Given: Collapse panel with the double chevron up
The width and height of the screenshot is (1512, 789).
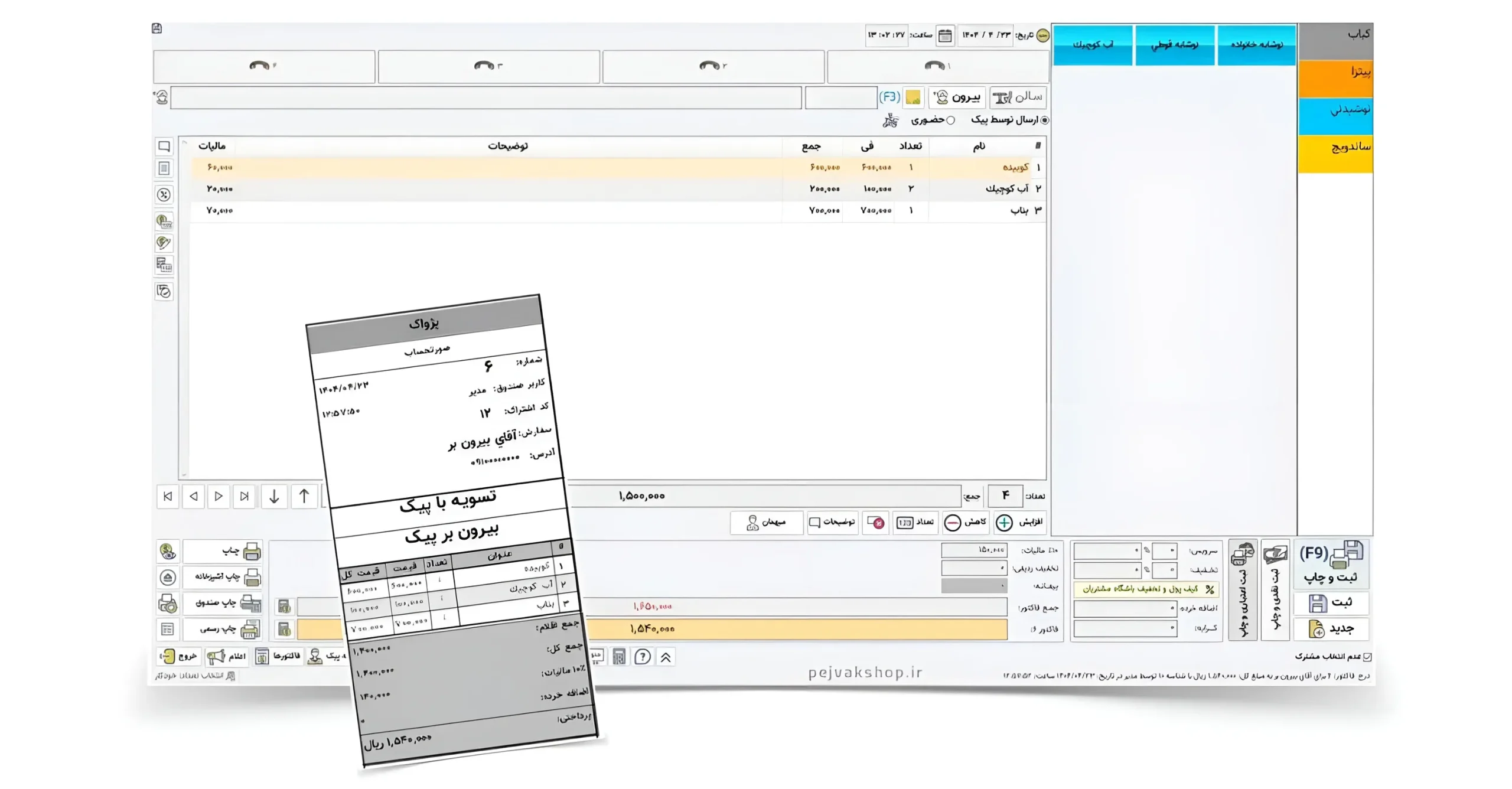Looking at the screenshot, I should coord(666,657).
